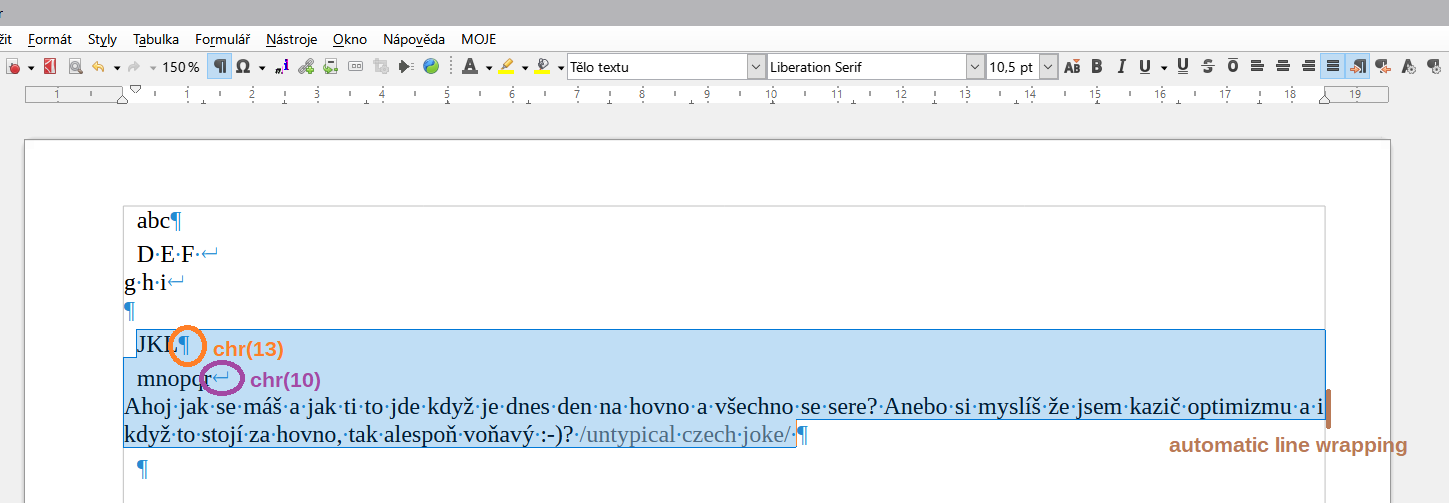Open the Nástroje menu
This screenshot has height=503, width=1449.
pos(291,39)
